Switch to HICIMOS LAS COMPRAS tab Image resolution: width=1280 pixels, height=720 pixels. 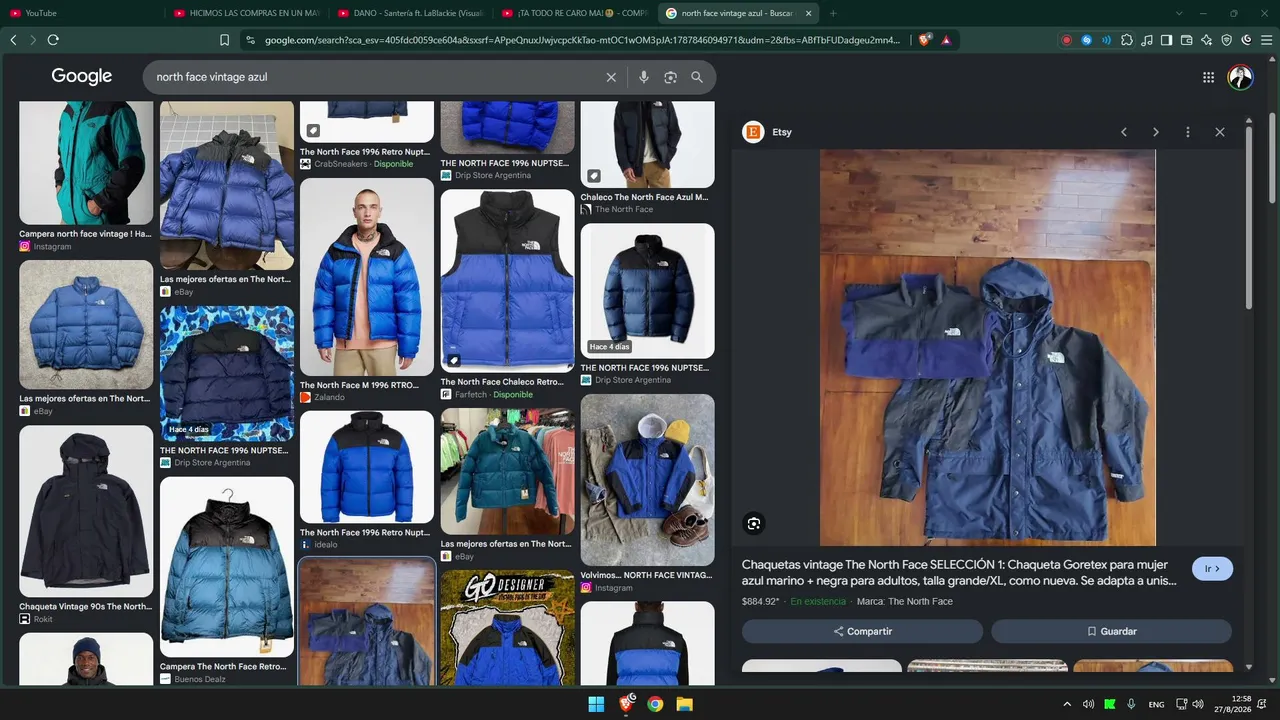[x=245, y=13]
